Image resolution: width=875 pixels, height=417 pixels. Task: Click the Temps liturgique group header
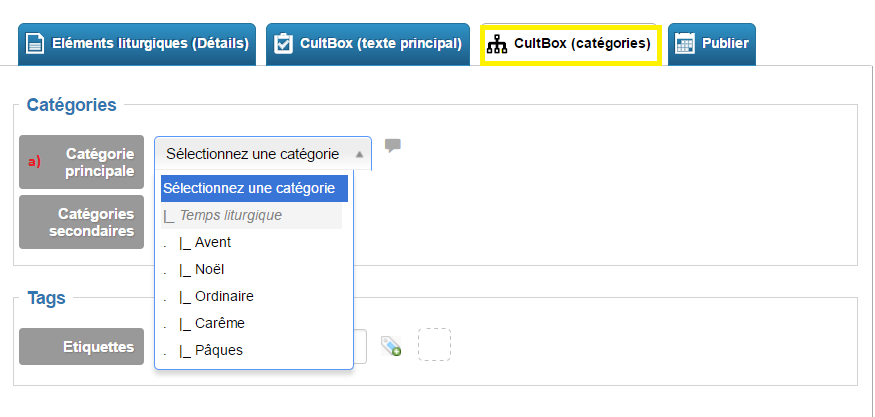click(x=252, y=215)
